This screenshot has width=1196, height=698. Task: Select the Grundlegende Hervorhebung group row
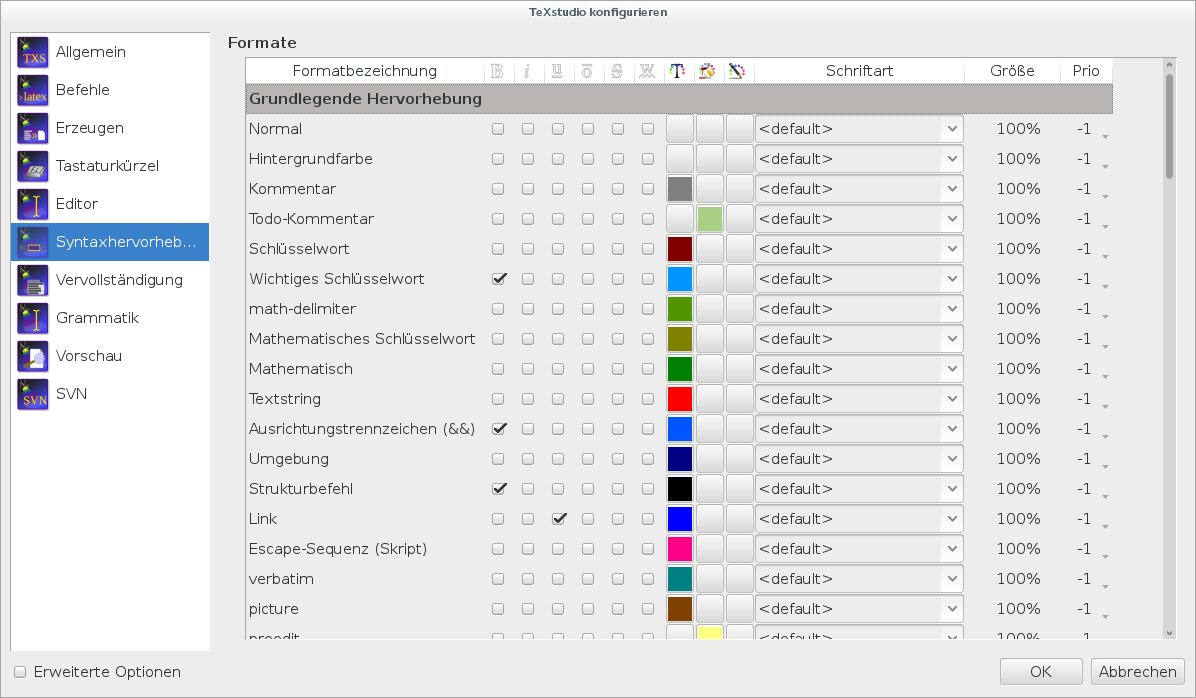(679, 99)
